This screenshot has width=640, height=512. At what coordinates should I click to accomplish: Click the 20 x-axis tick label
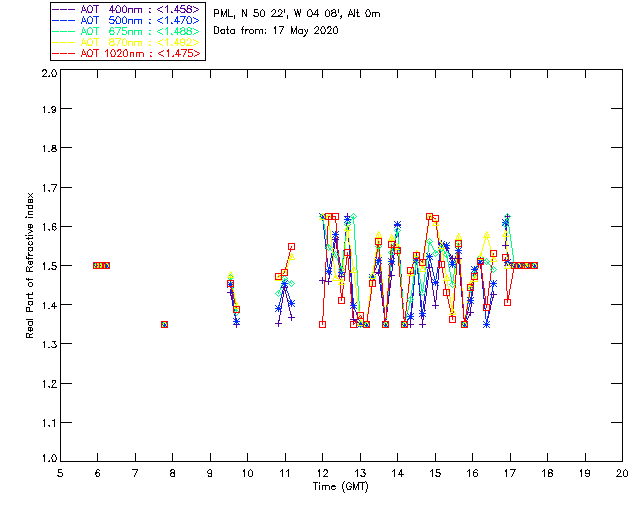tap(622, 473)
